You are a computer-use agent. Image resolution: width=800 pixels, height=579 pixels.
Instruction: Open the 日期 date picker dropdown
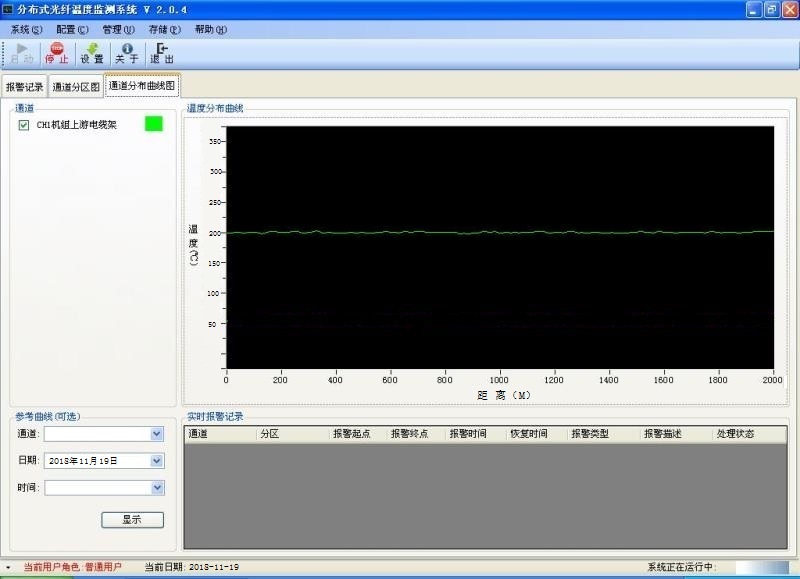(x=156, y=461)
